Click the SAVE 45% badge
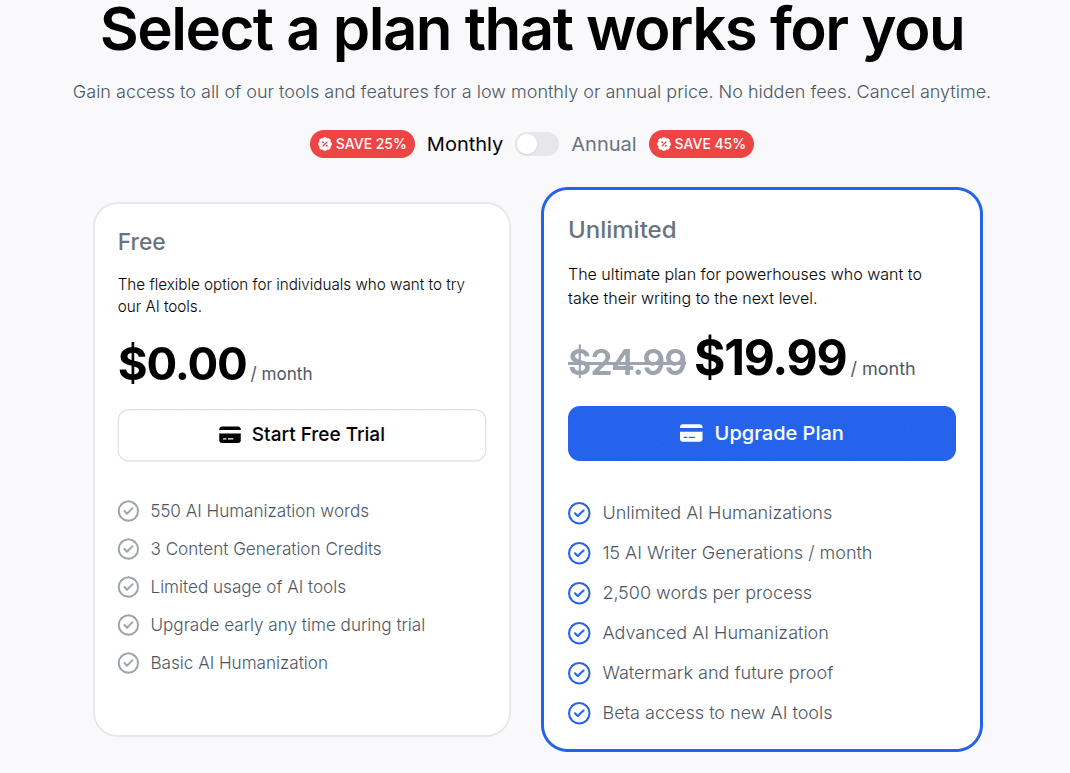 coord(701,143)
